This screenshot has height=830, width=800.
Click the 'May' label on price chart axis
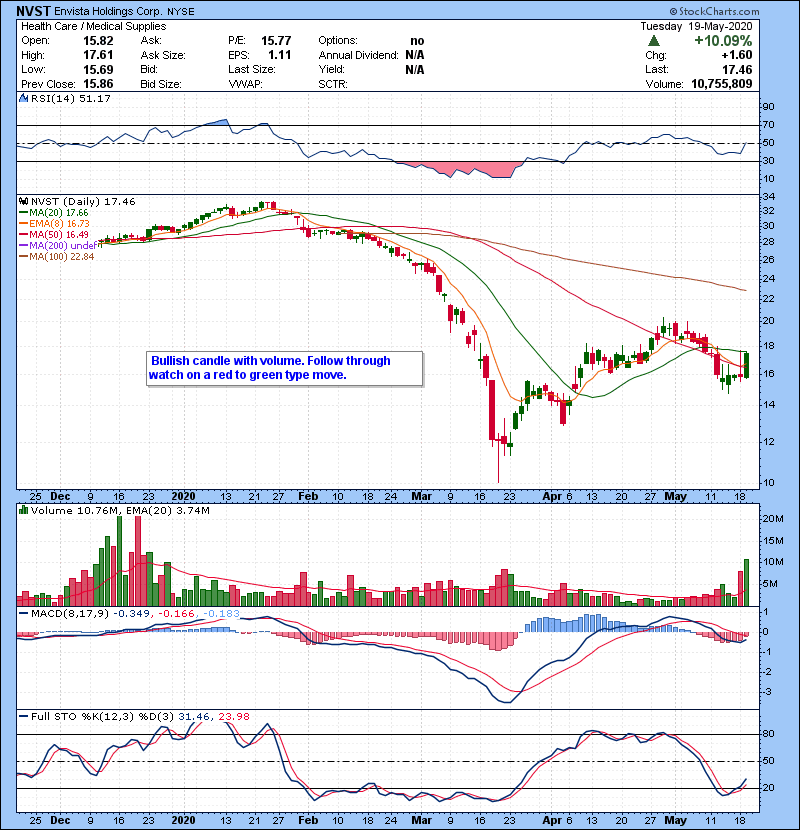[x=676, y=497]
